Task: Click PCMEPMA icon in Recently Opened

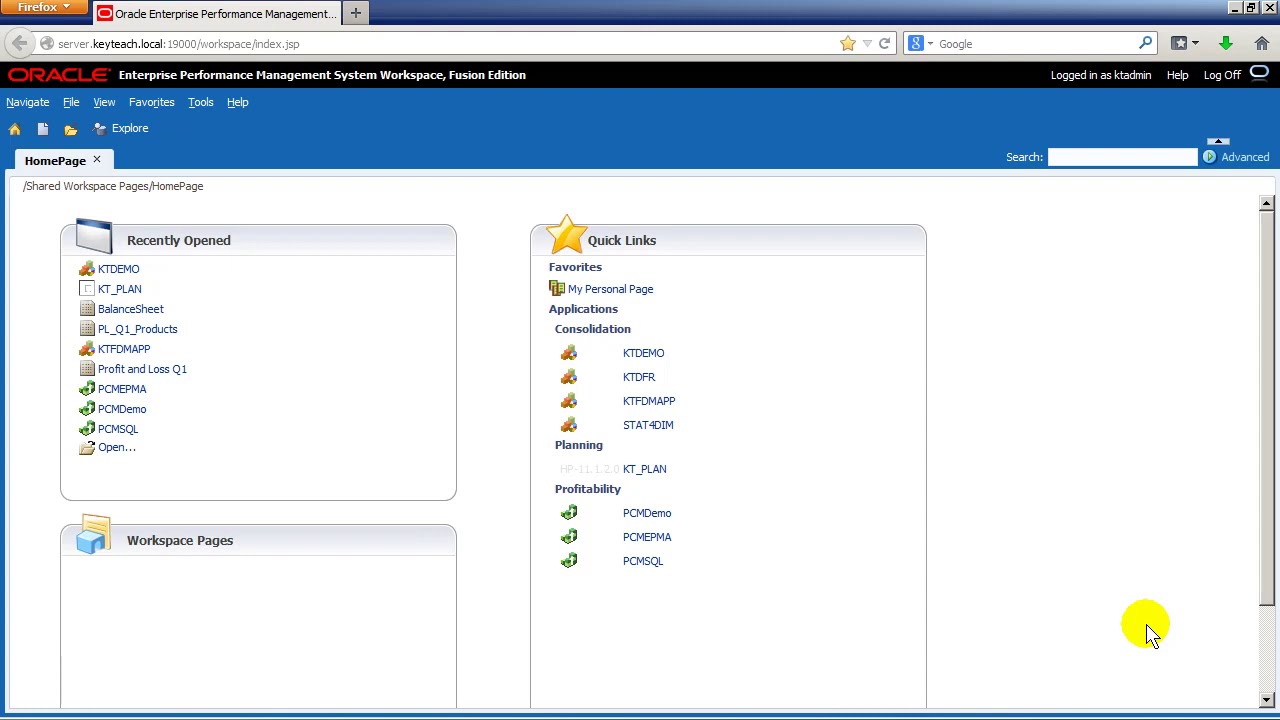Action: point(87,389)
